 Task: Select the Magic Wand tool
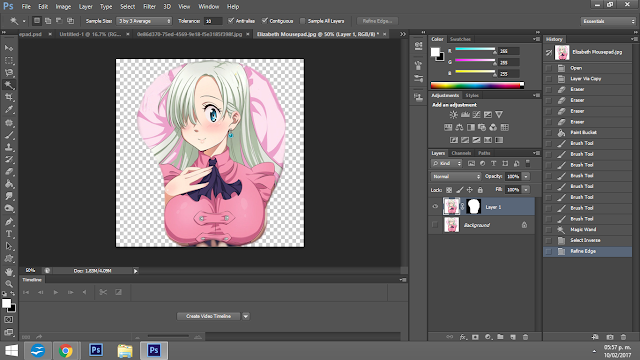[9, 85]
